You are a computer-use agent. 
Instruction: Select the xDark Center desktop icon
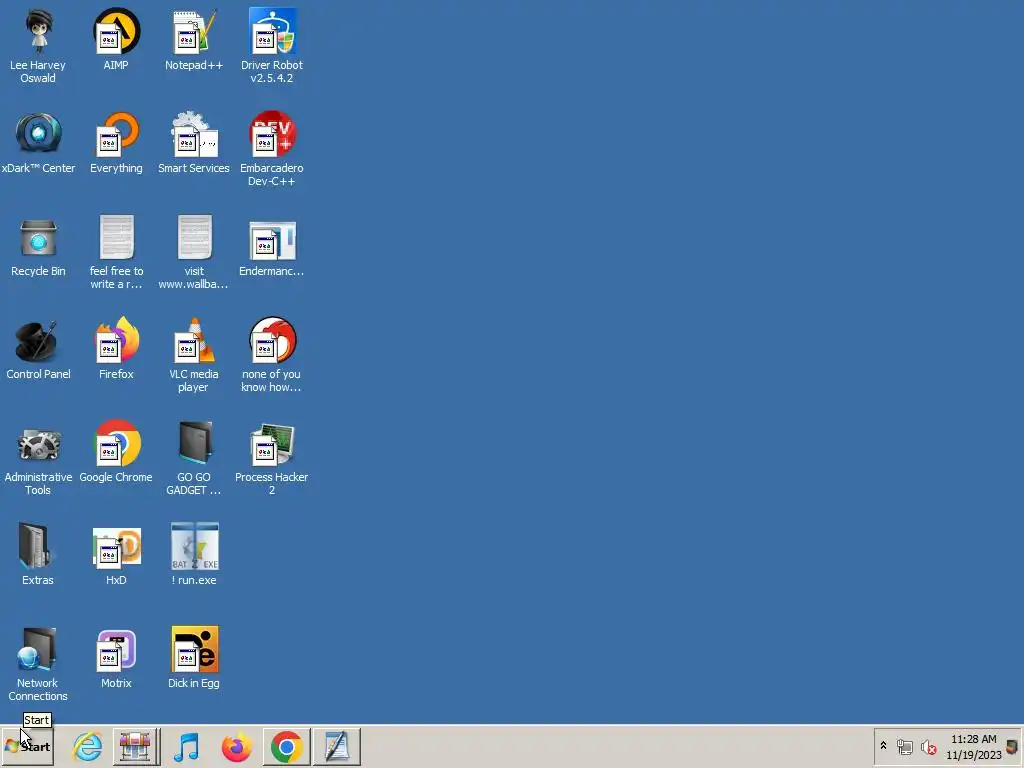38,143
